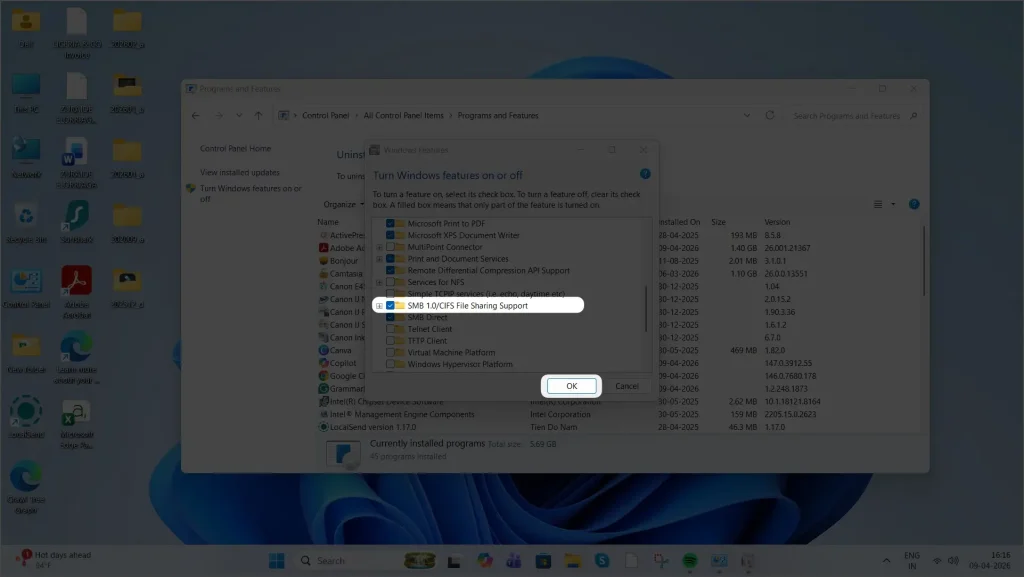Click the Refresh icon in the address bar
Screen dimensions: 1024x577
click(770, 115)
